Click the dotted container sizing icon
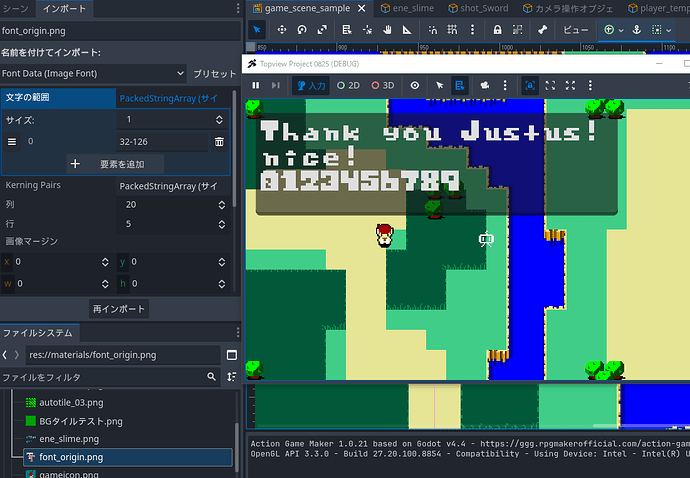 657,30
